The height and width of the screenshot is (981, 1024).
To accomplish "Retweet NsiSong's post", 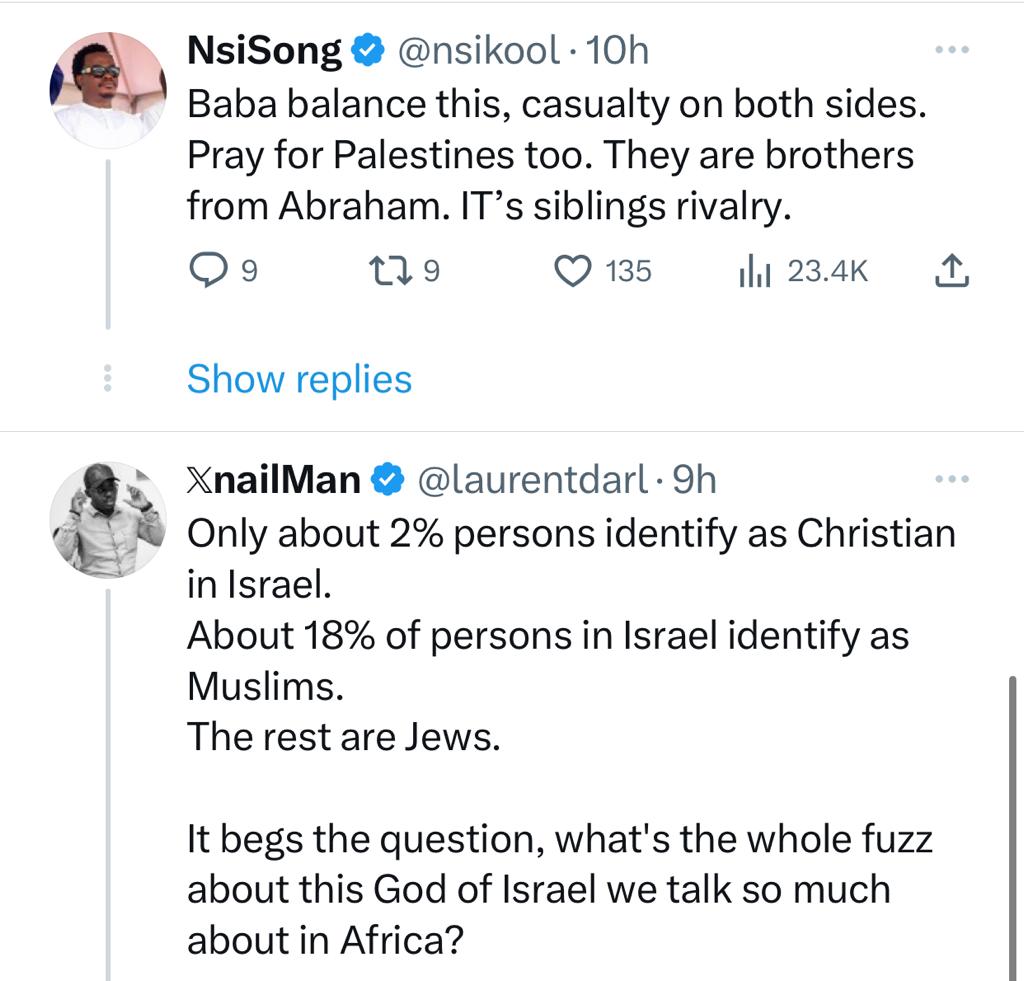I will point(385,271).
